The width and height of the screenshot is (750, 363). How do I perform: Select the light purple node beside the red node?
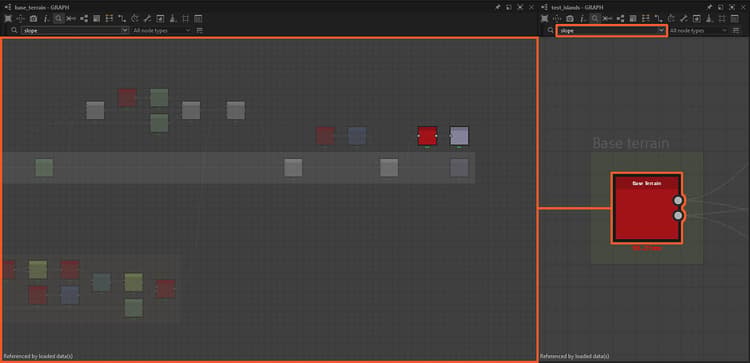tap(459, 136)
